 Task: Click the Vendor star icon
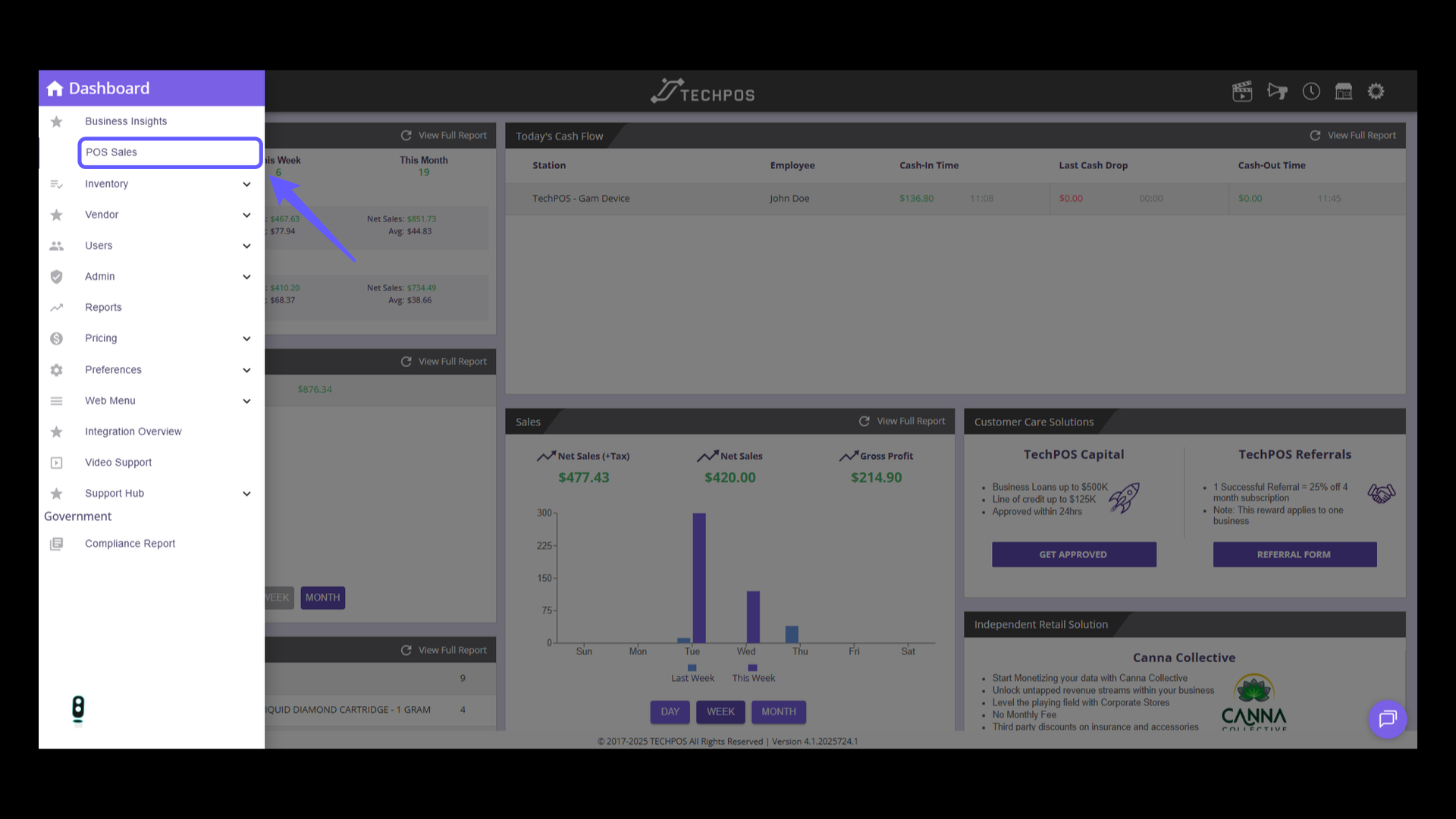56,215
